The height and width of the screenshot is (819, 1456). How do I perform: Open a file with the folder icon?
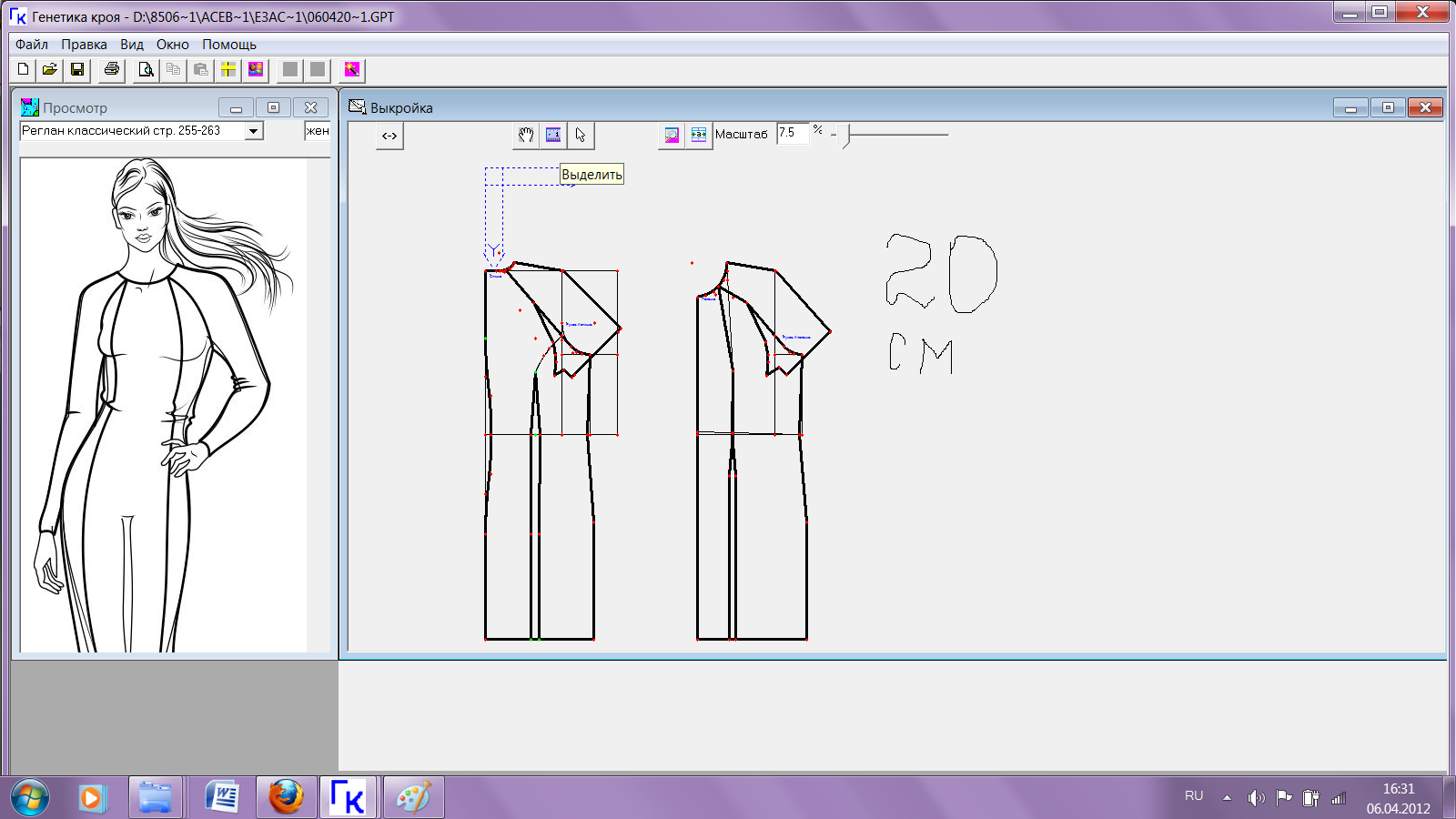(x=50, y=69)
